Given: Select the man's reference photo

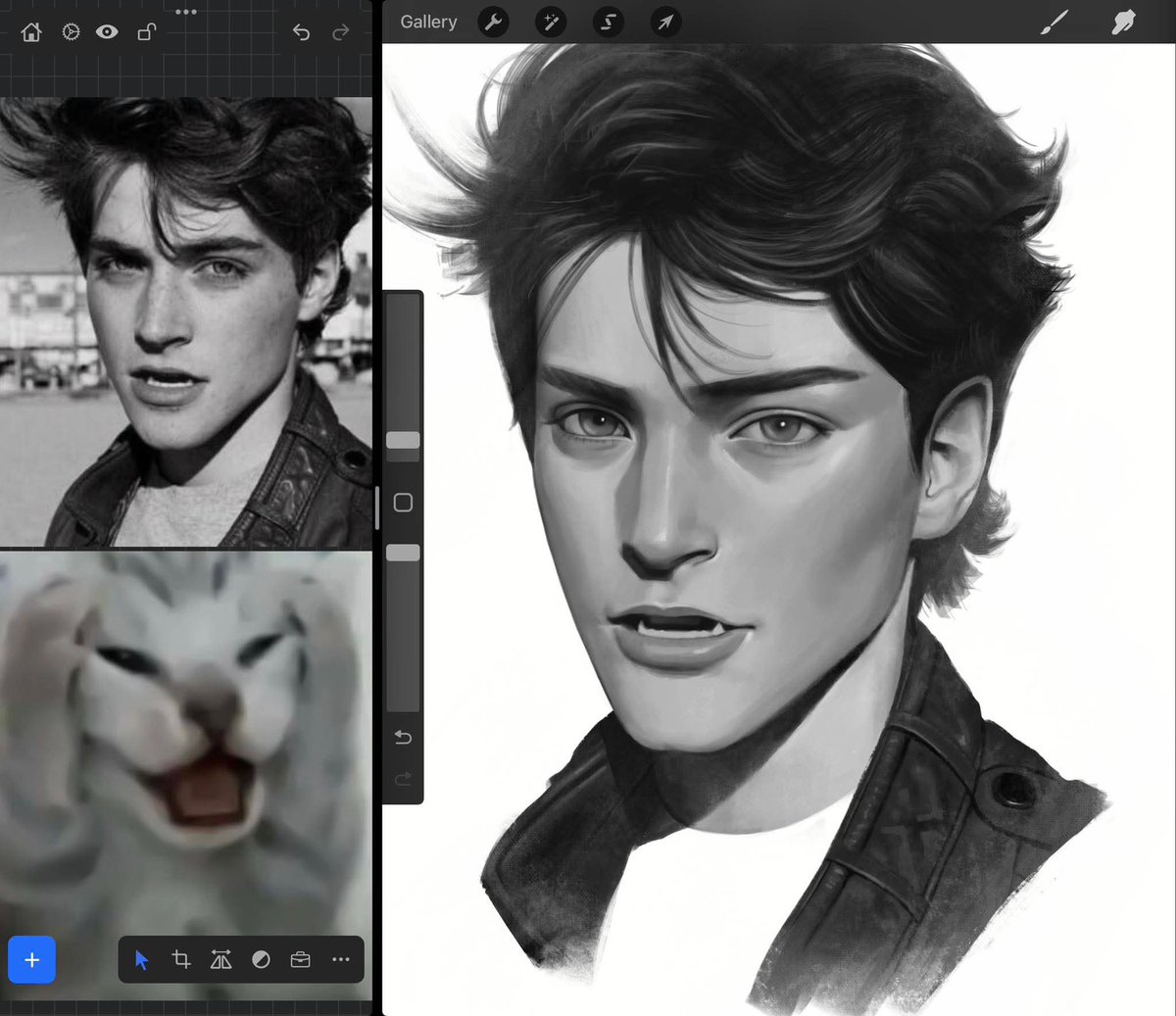Looking at the screenshot, I should 186,321.
